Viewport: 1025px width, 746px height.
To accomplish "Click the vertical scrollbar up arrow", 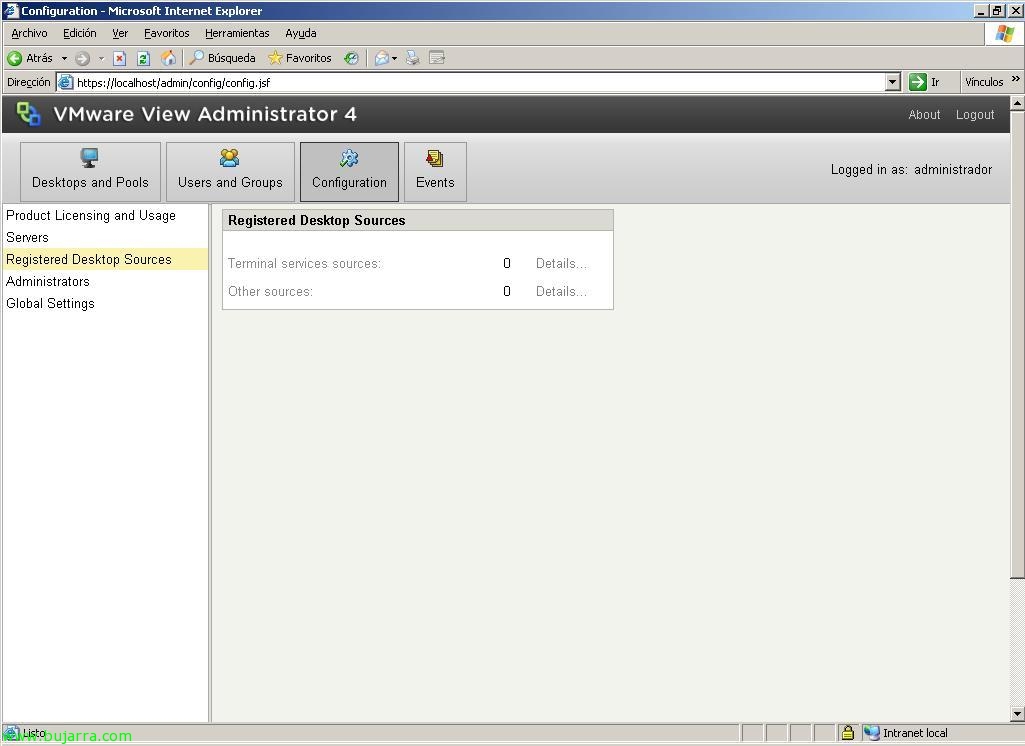I will click(1017, 103).
